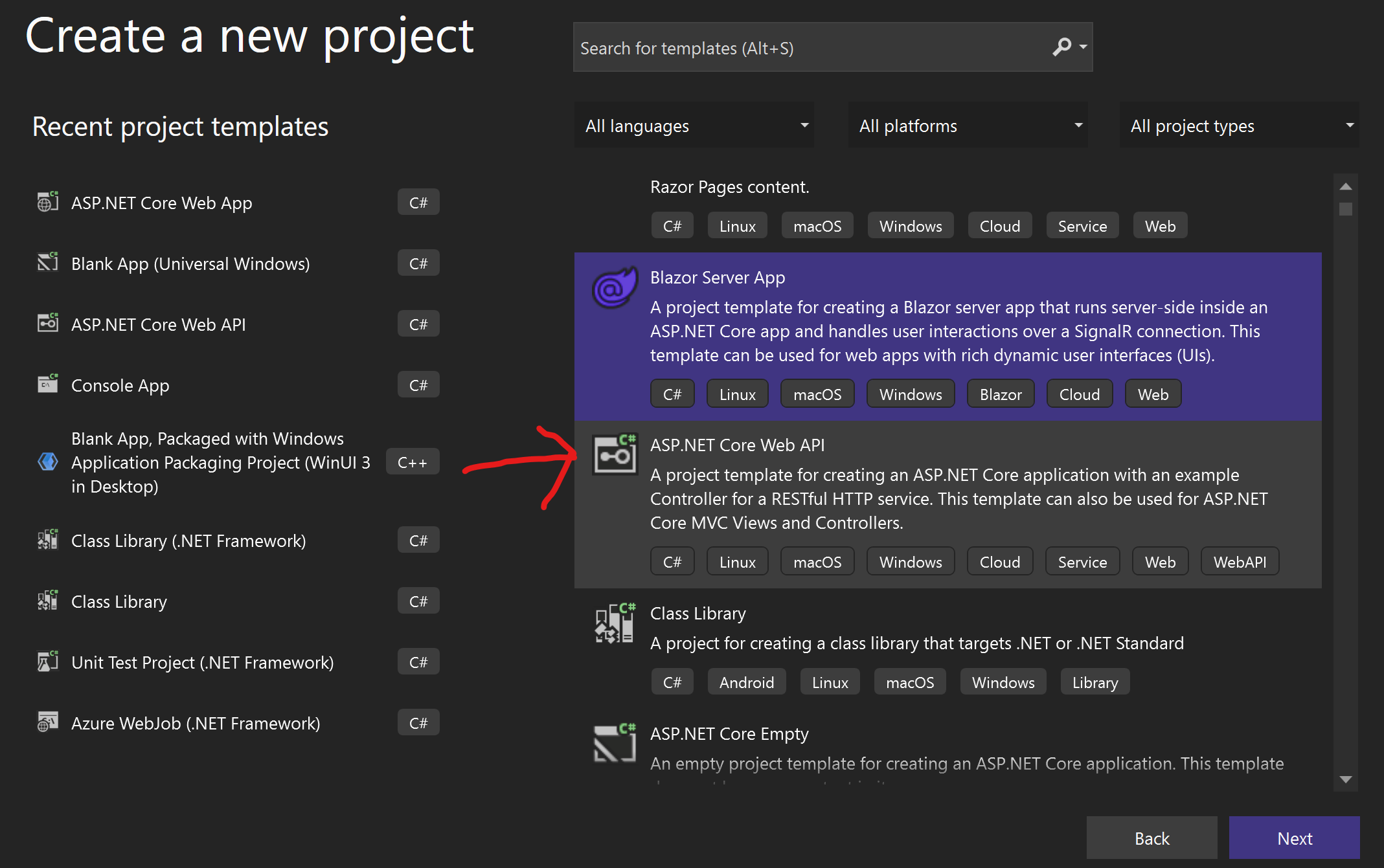Click the search magnifier icon

point(1061,47)
